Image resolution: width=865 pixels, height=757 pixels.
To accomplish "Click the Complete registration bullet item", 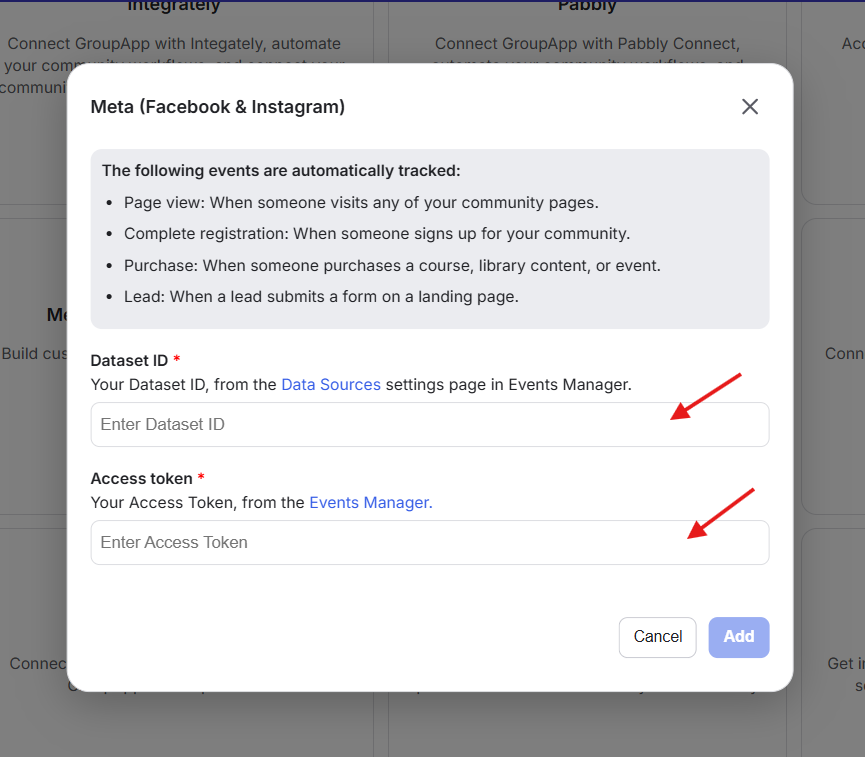I will point(376,234).
